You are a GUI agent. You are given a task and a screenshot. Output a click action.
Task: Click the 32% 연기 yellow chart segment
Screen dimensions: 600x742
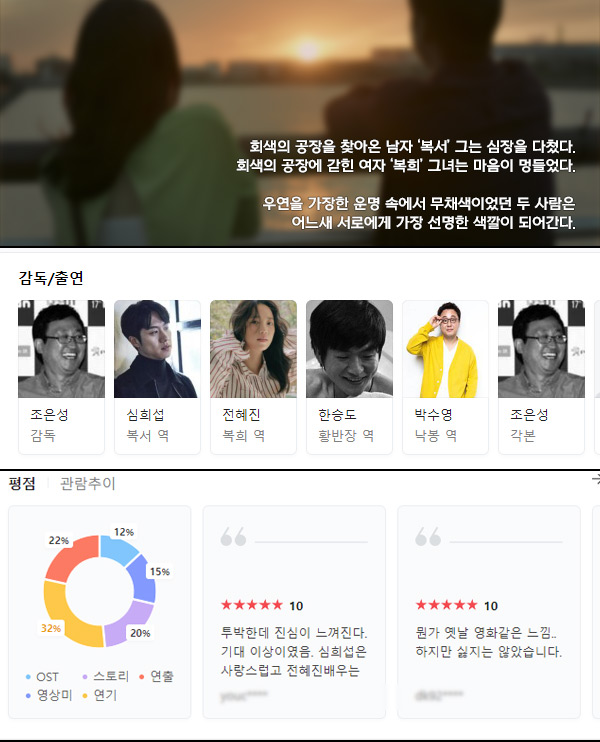65,622
